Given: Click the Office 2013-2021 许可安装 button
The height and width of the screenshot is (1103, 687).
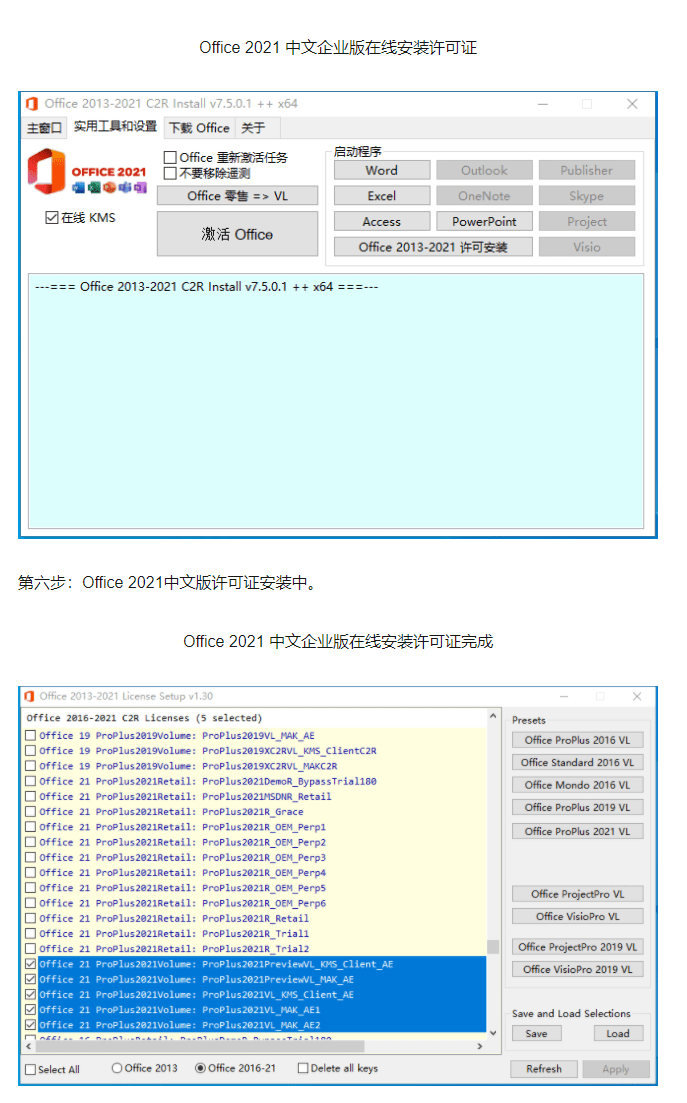Looking at the screenshot, I should tap(433, 247).
